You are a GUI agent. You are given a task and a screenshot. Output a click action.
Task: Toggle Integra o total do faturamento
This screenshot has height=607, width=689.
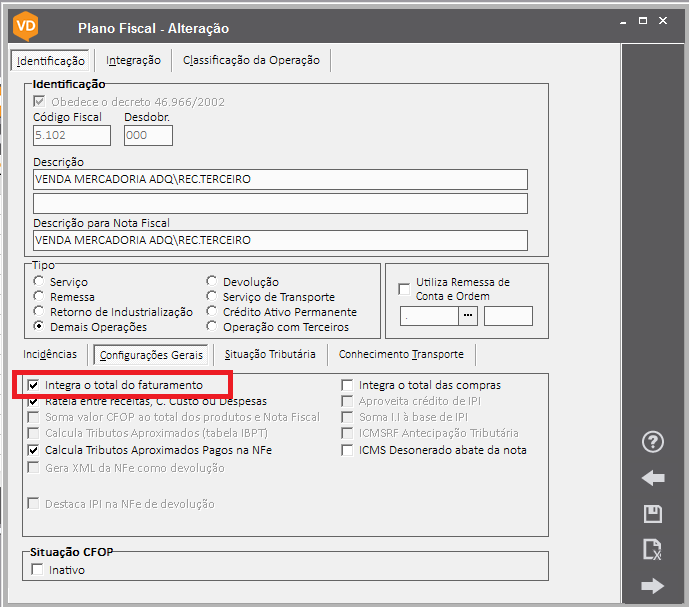[x=33, y=385]
